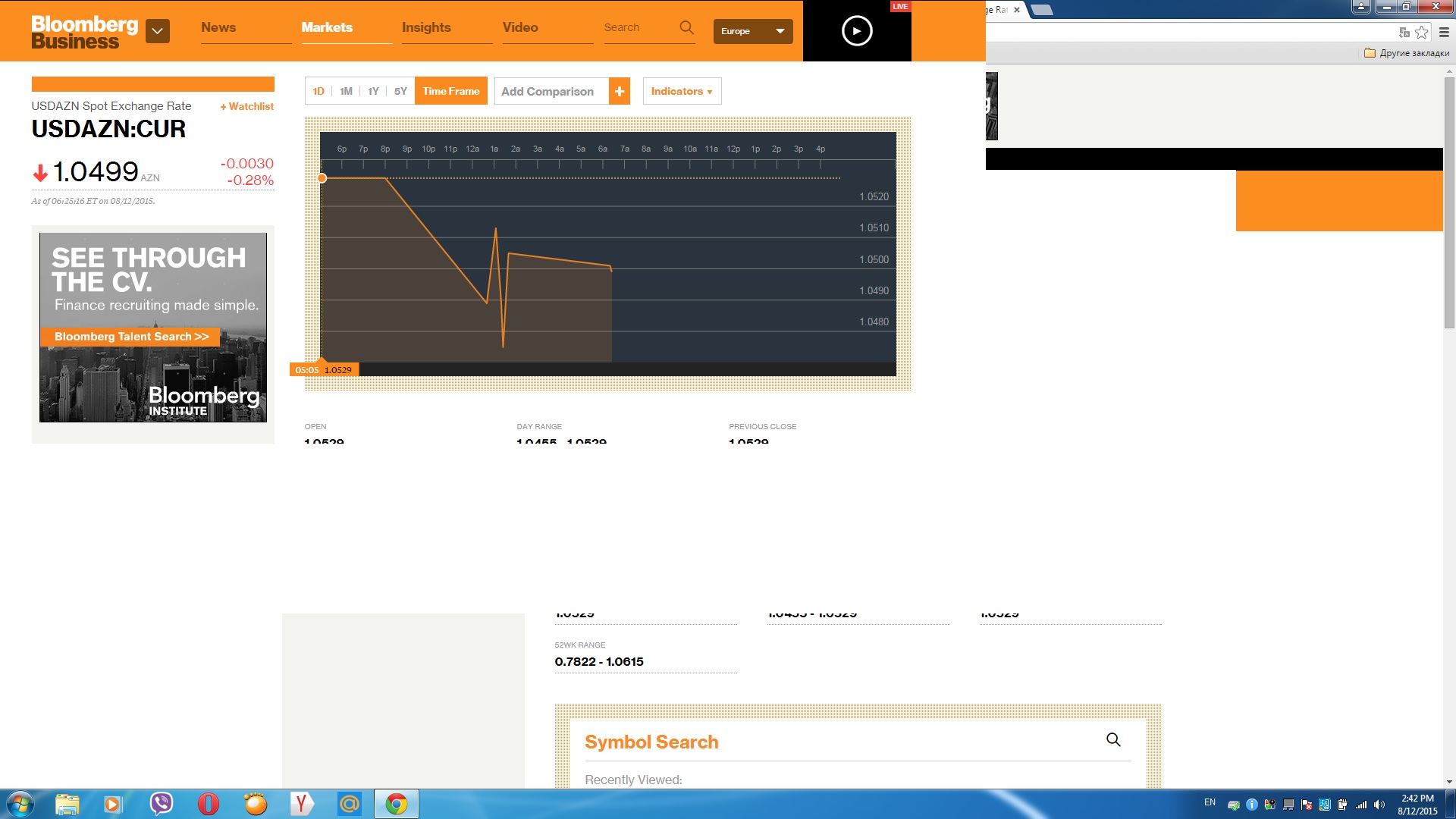
Task: Expand the Indicators dropdown
Action: tap(682, 91)
